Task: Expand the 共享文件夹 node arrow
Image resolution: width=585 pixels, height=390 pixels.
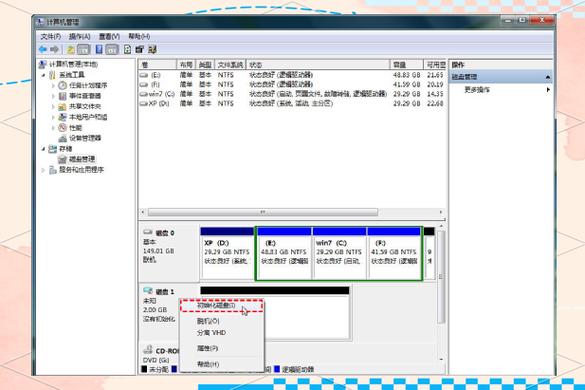Action: pos(53,106)
